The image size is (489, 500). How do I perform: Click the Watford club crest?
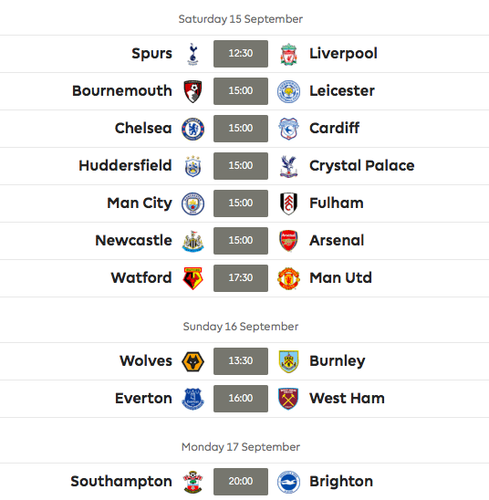(193, 278)
